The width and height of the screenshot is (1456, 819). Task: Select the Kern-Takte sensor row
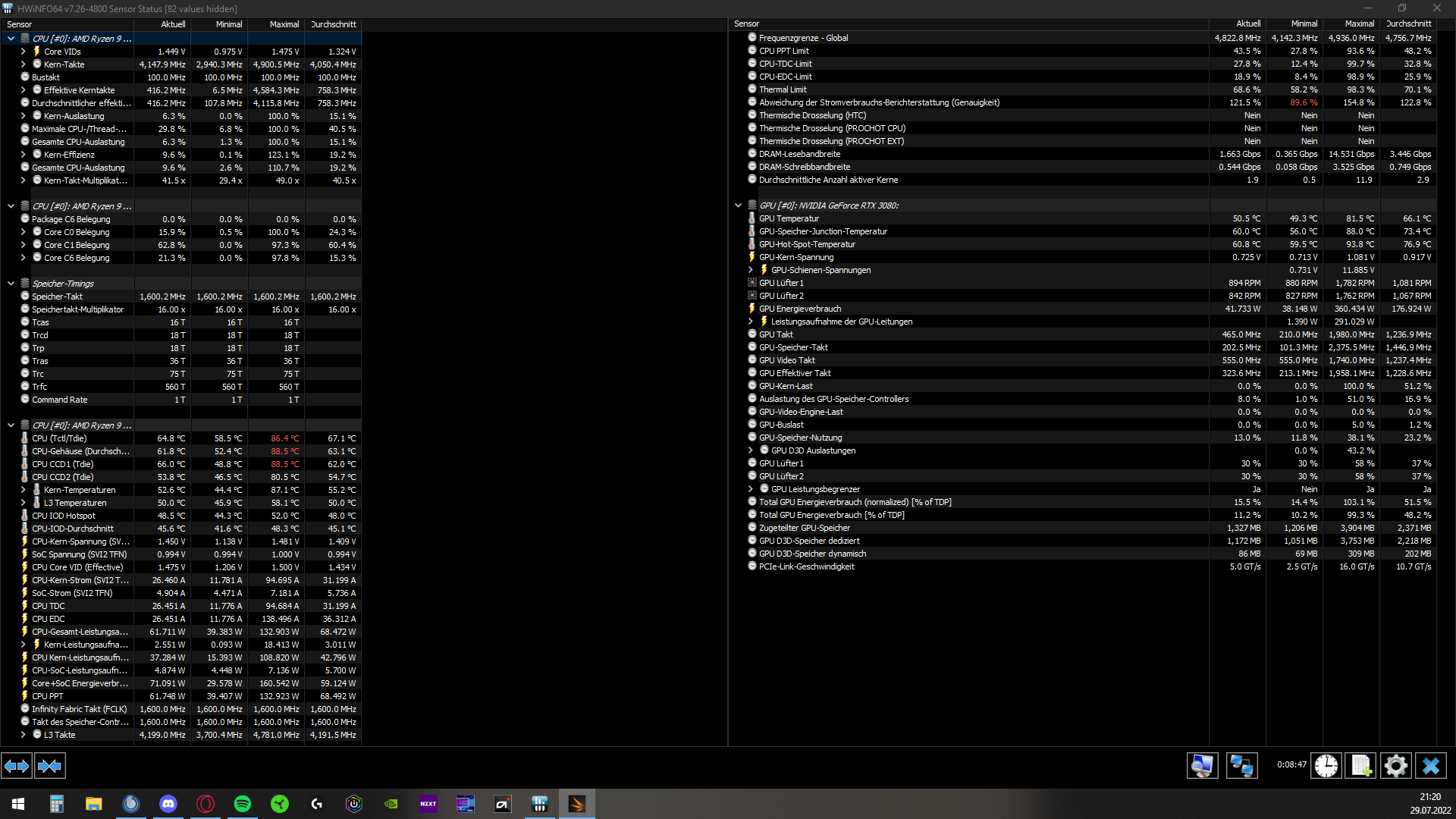[x=64, y=64]
